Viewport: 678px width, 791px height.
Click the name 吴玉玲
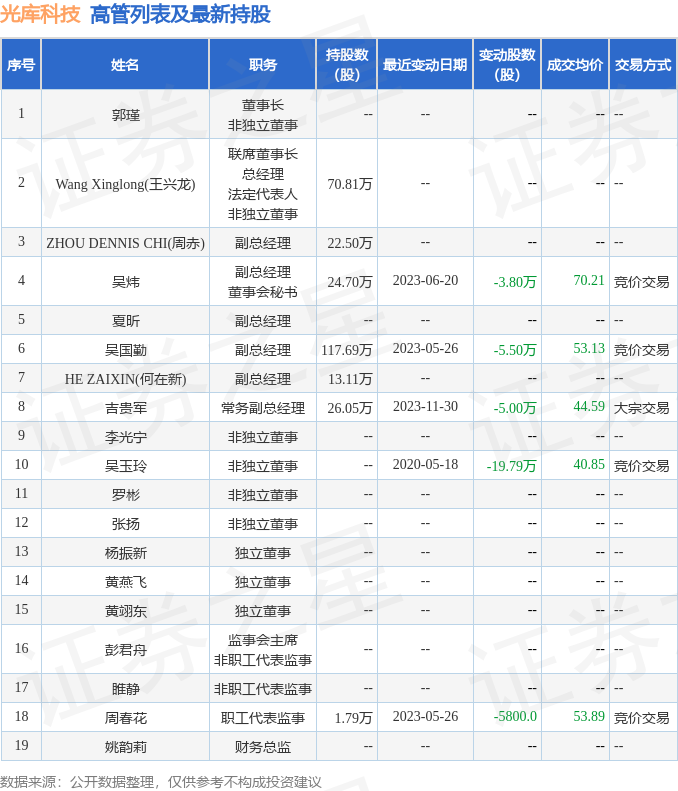(x=126, y=466)
